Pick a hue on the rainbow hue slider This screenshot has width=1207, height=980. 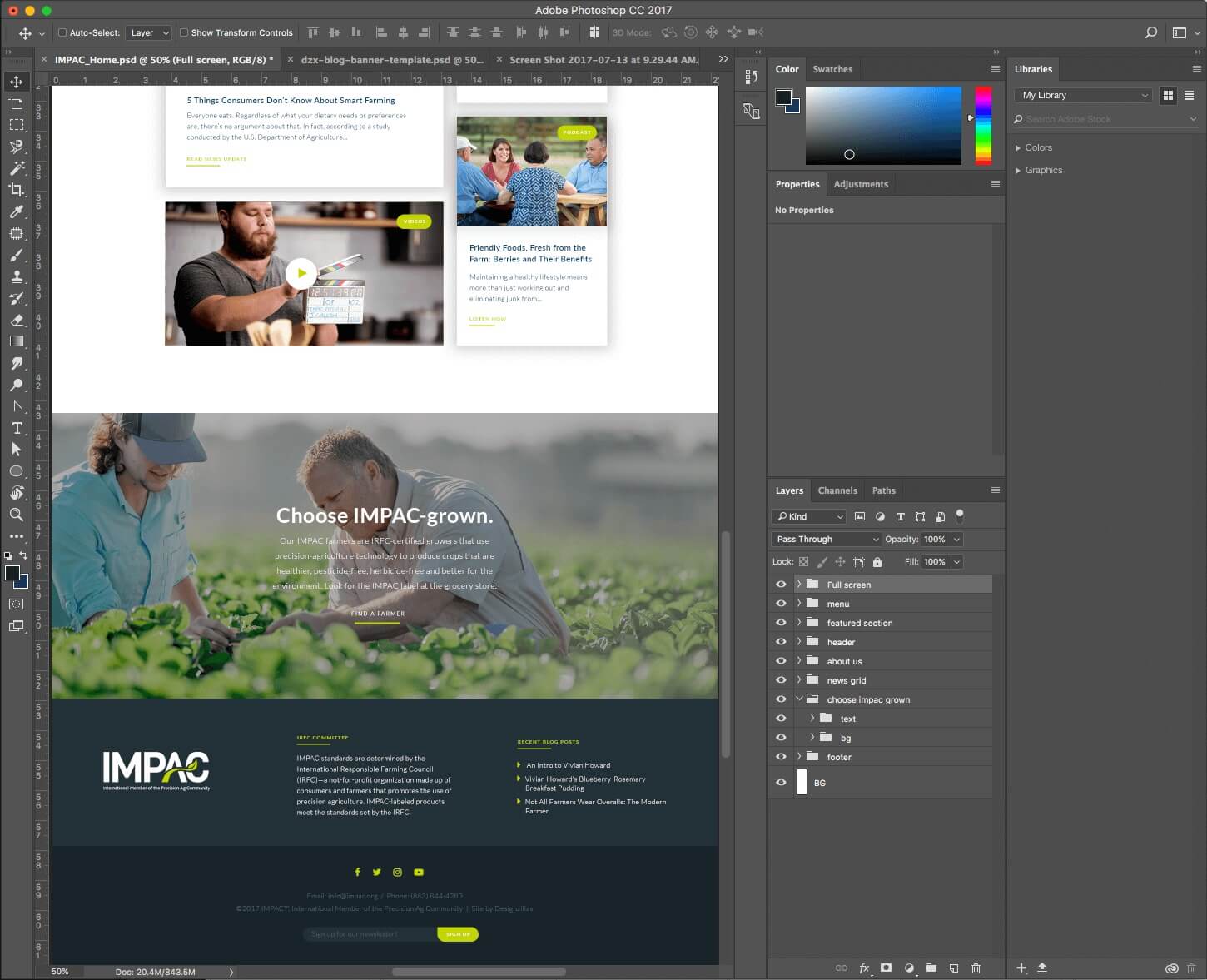[x=984, y=125]
